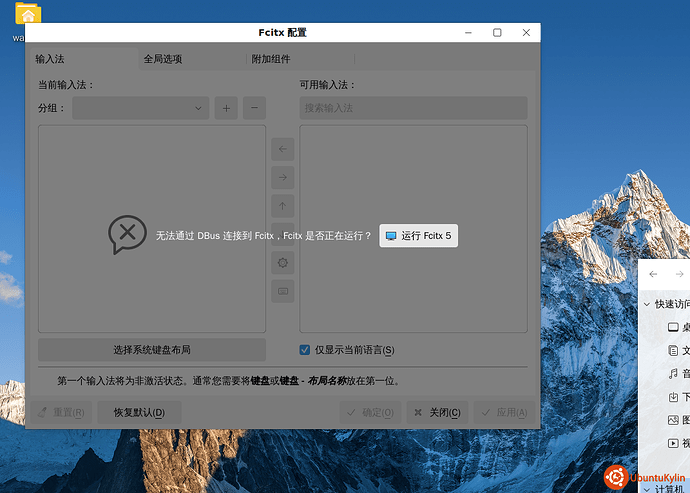Viewport: 690px width, 493px height.
Task: Expand the 分组 dropdown
Action: click(140, 108)
